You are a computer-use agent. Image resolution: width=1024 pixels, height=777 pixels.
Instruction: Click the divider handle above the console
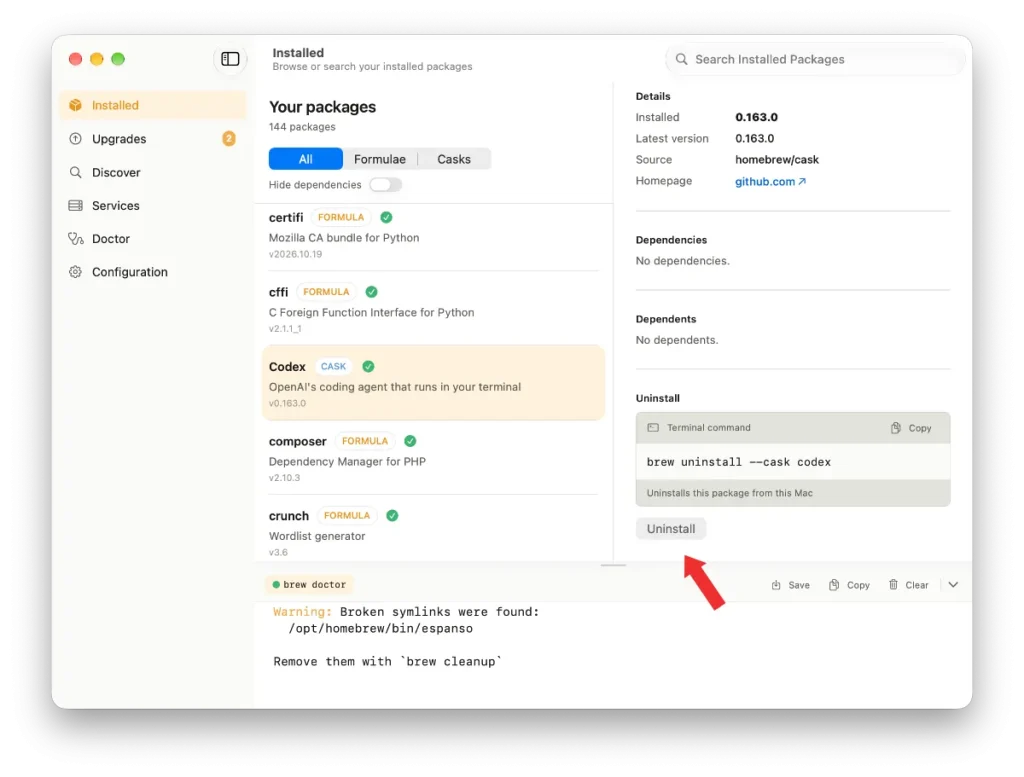point(613,565)
